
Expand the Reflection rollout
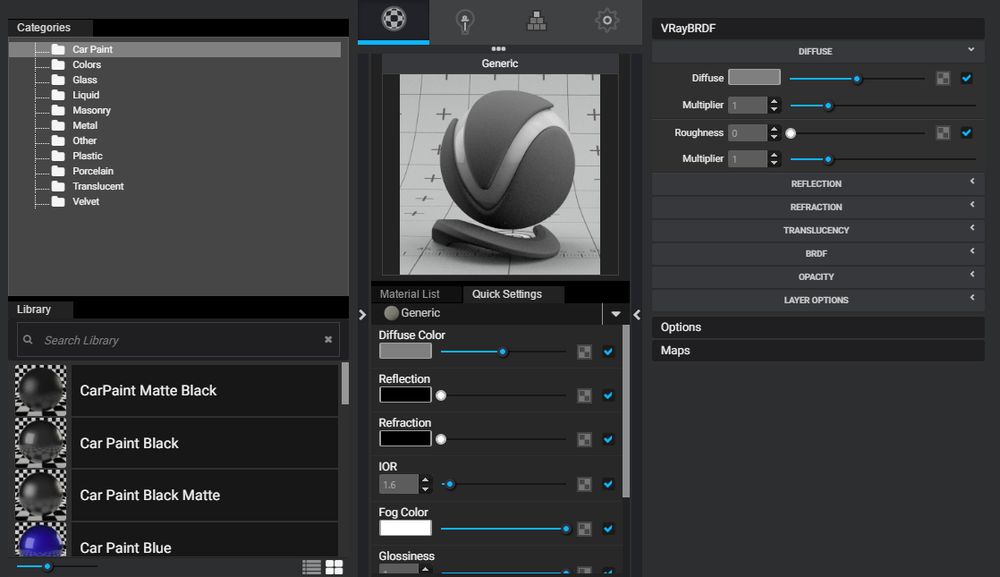(x=816, y=184)
